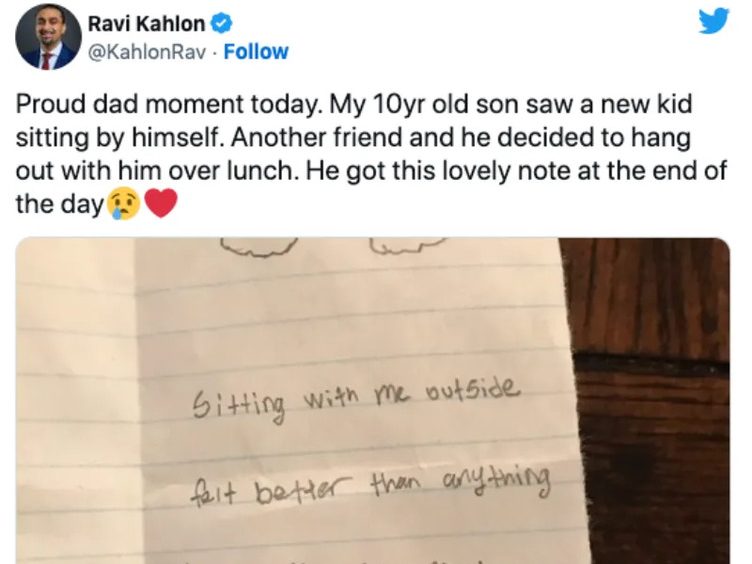Select the tweet text starting 'Proud dad moment'
Screen dimensions: 752x564
371,153
